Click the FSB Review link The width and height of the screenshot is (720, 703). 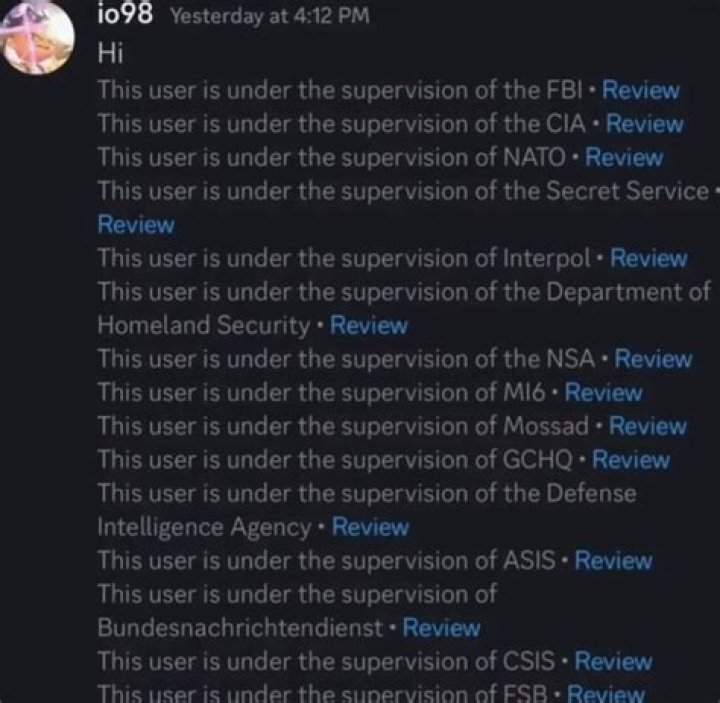pyautogui.click(x=606, y=693)
